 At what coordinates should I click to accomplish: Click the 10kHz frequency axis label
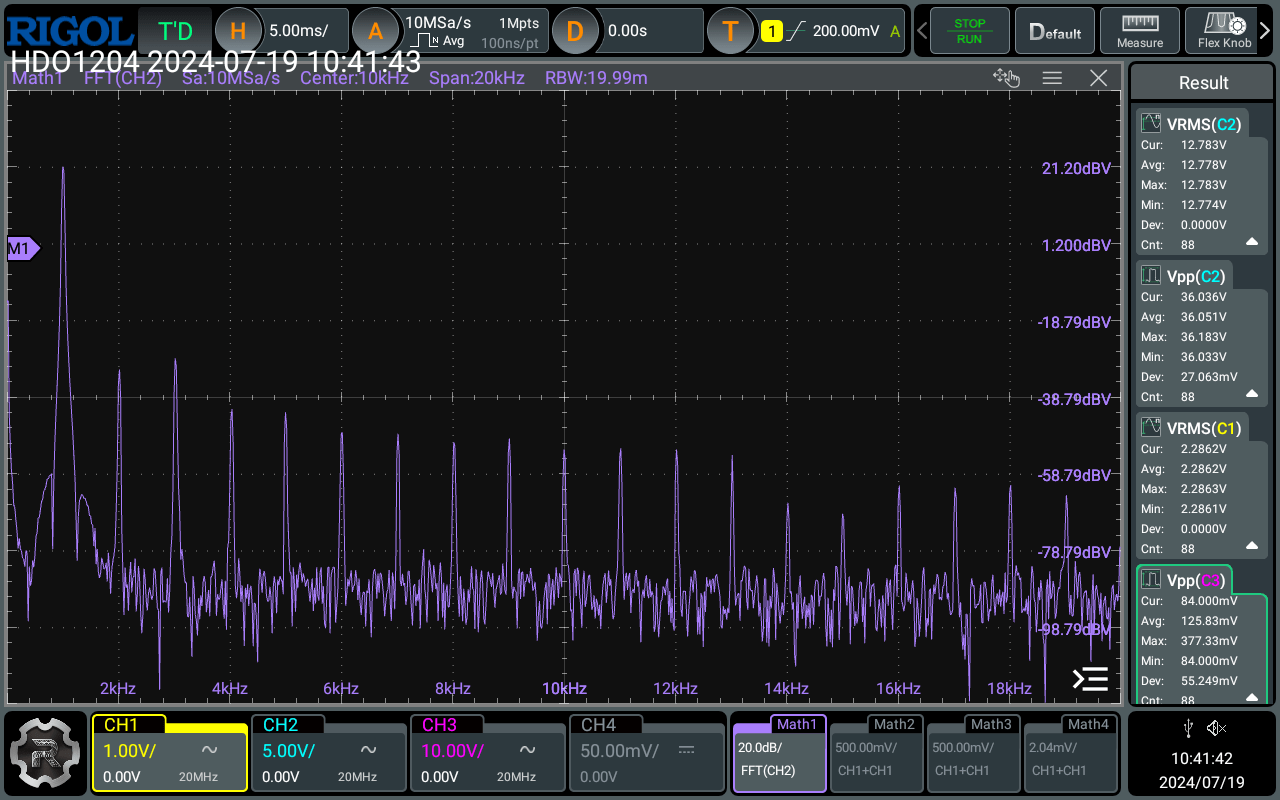click(x=564, y=688)
